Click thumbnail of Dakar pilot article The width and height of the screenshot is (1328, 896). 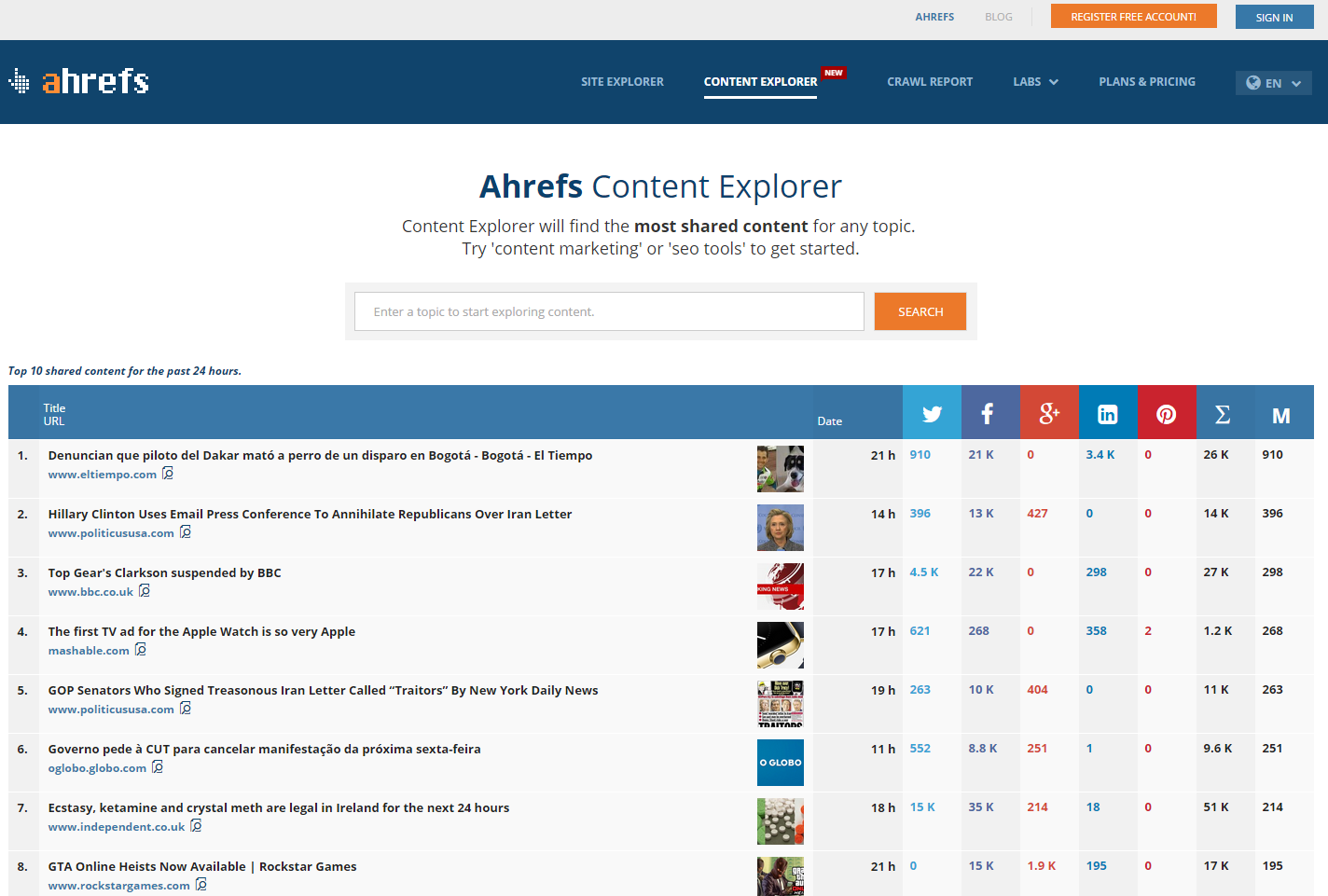click(x=781, y=469)
